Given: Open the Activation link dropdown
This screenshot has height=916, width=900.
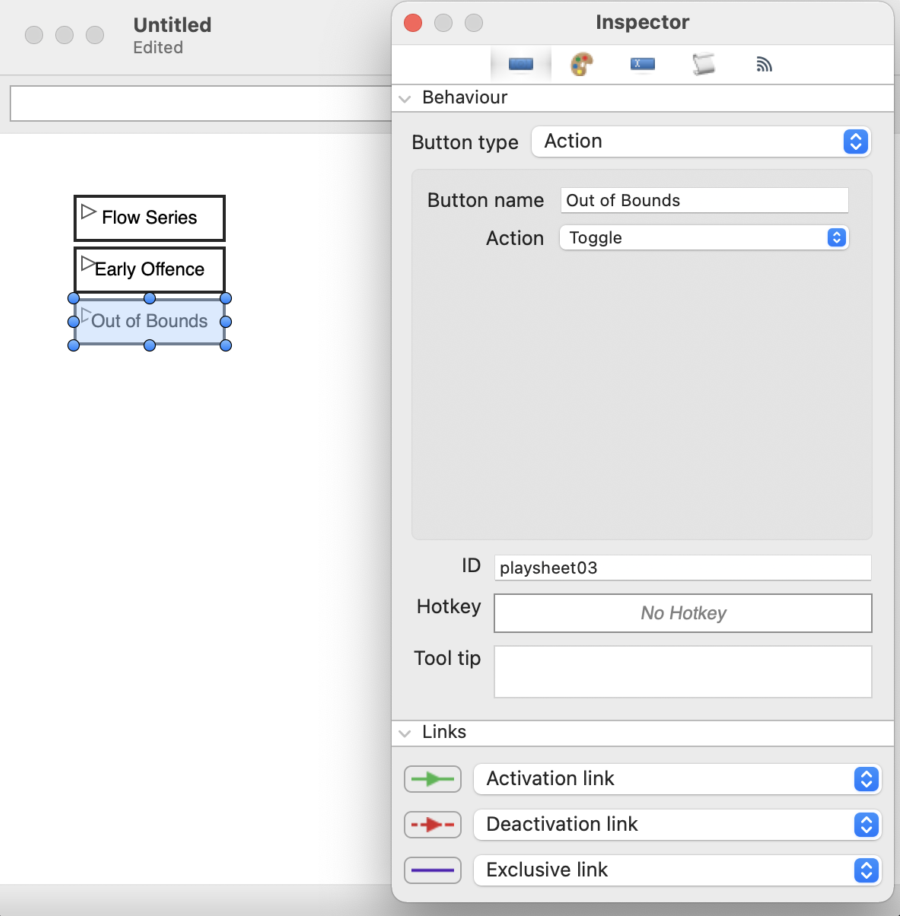Looking at the screenshot, I should (x=677, y=778).
